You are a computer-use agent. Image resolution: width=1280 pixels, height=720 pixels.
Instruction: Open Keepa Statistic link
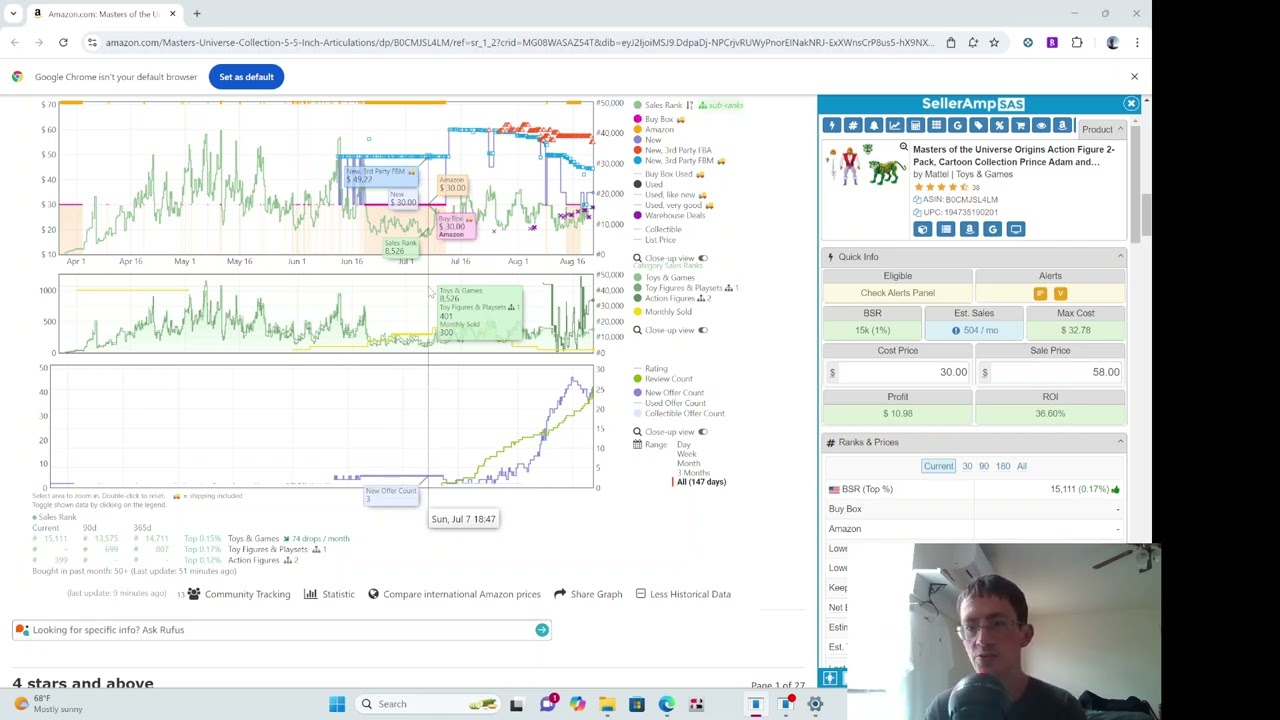[329, 594]
